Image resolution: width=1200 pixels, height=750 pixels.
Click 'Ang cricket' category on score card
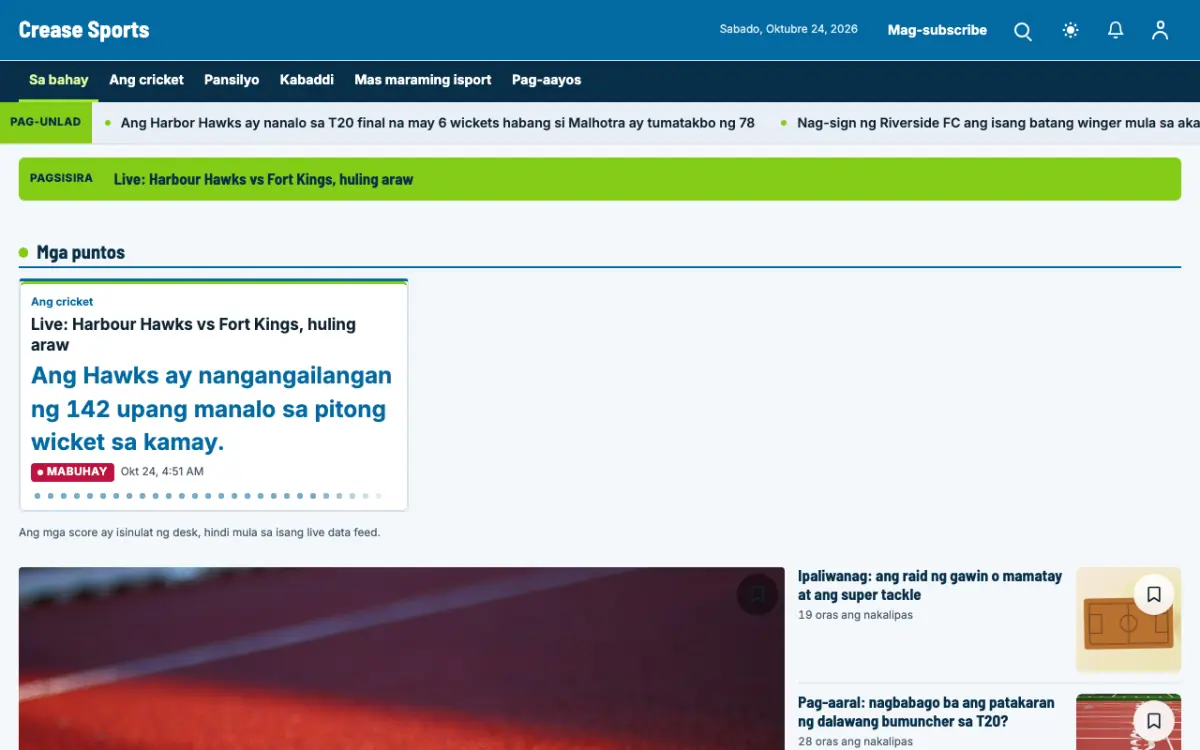point(62,301)
